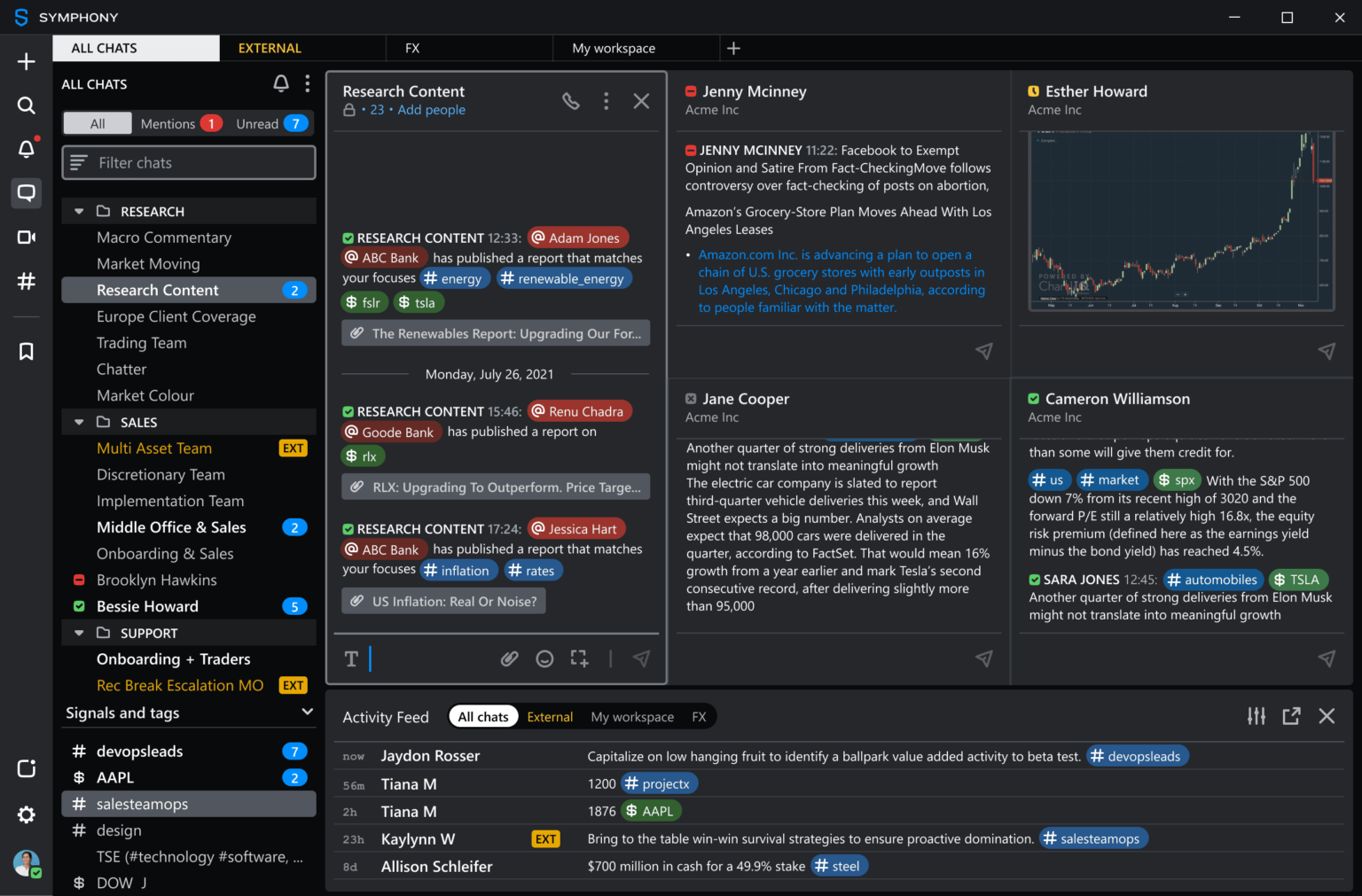1362x896 pixels.
Task: Select the salesteamops signal
Action: (x=189, y=804)
